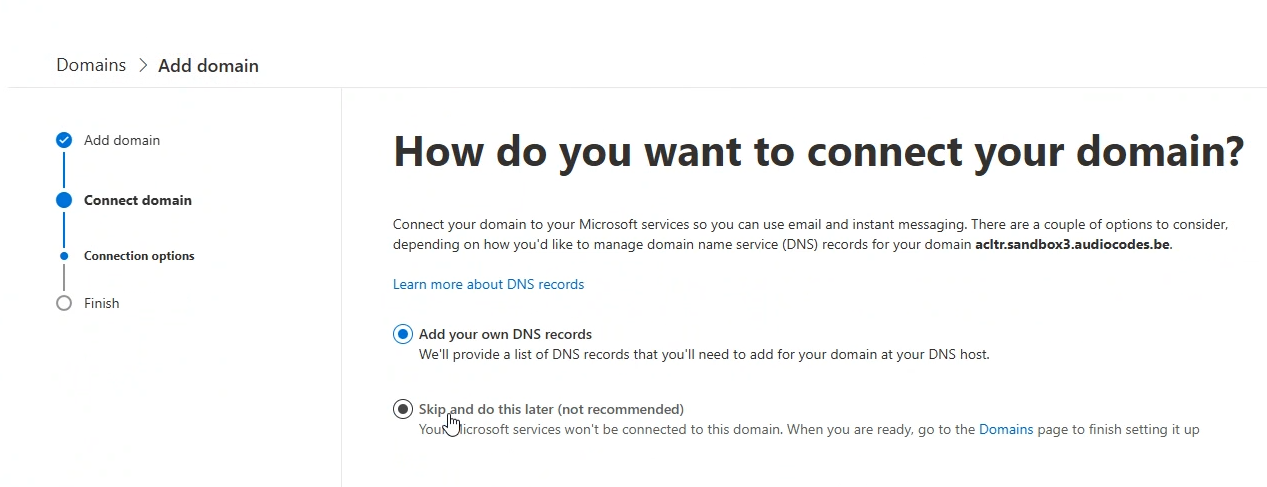Select the 'Add your own DNS records' radio button
Viewport: 1267px width, 487px height.
coord(403,334)
